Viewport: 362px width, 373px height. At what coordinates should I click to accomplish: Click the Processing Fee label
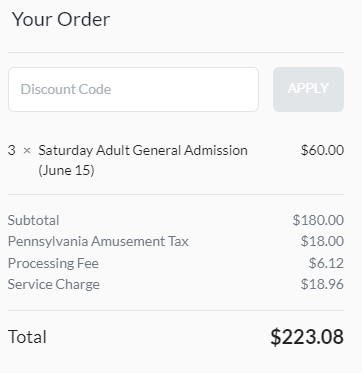coord(53,263)
